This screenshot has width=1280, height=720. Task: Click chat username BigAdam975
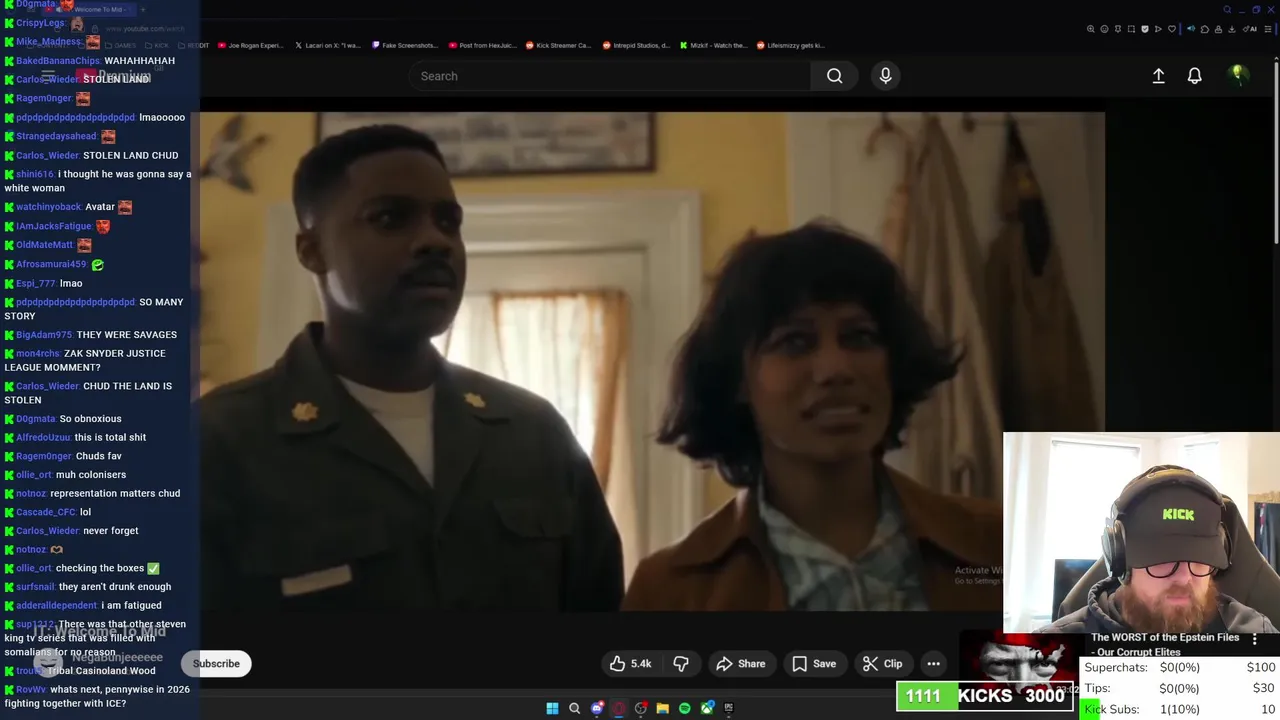point(44,335)
